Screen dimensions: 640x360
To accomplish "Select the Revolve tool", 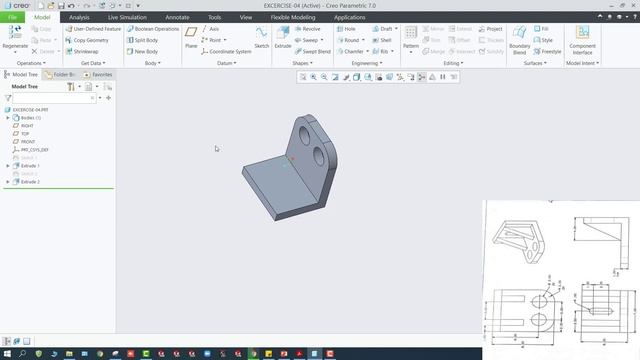I will pyautogui.click(x=307, y=29).
